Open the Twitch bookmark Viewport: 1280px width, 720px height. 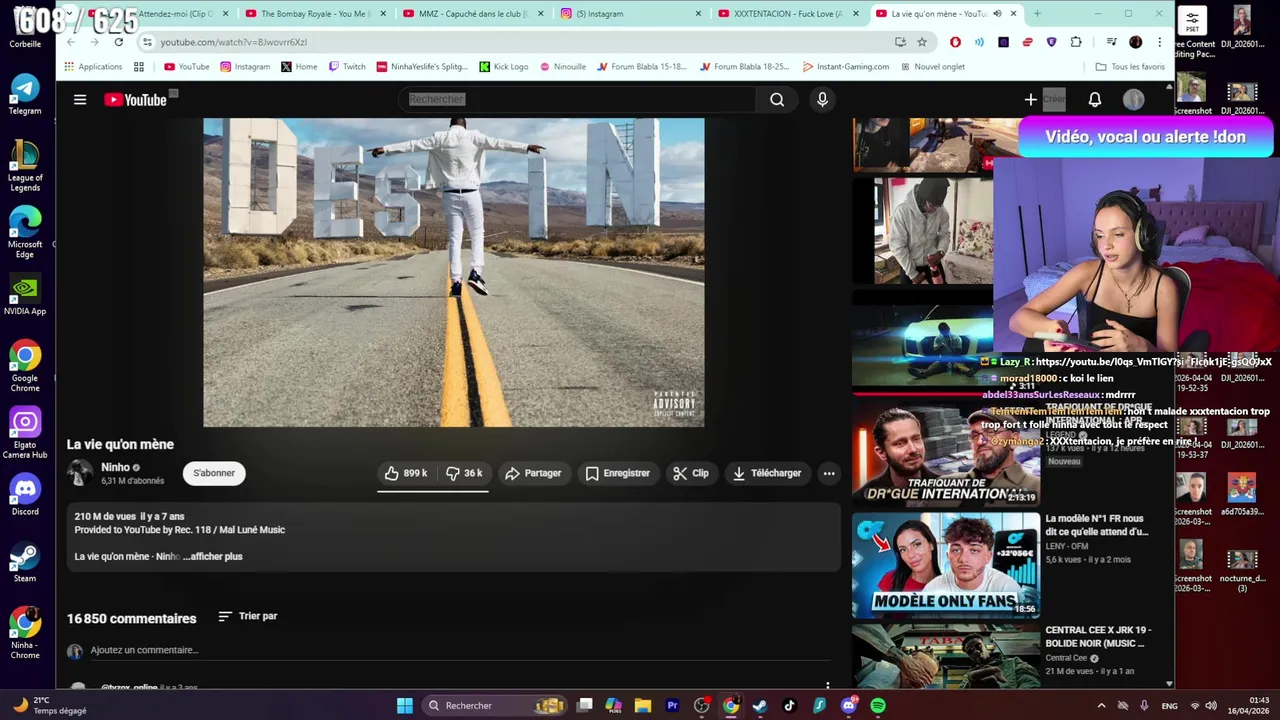[347, 67]
